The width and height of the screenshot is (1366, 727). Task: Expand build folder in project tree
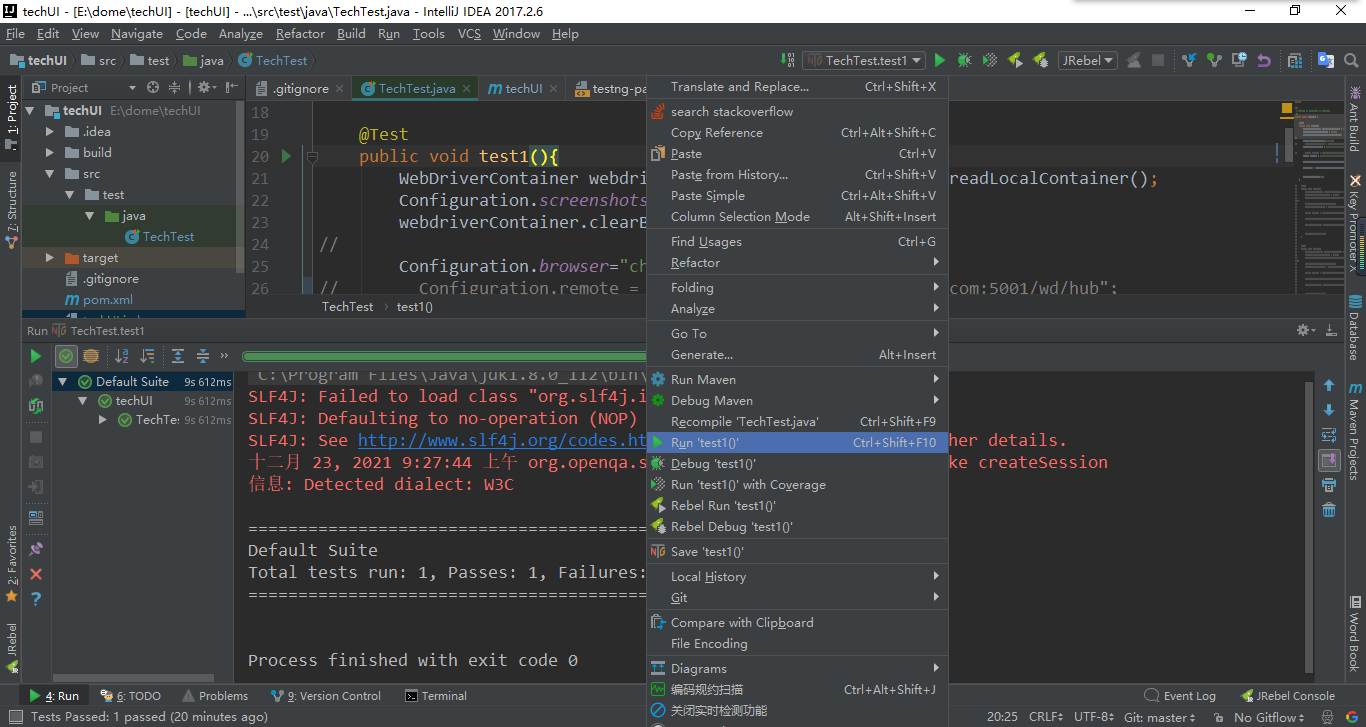(x=50, y=152)
